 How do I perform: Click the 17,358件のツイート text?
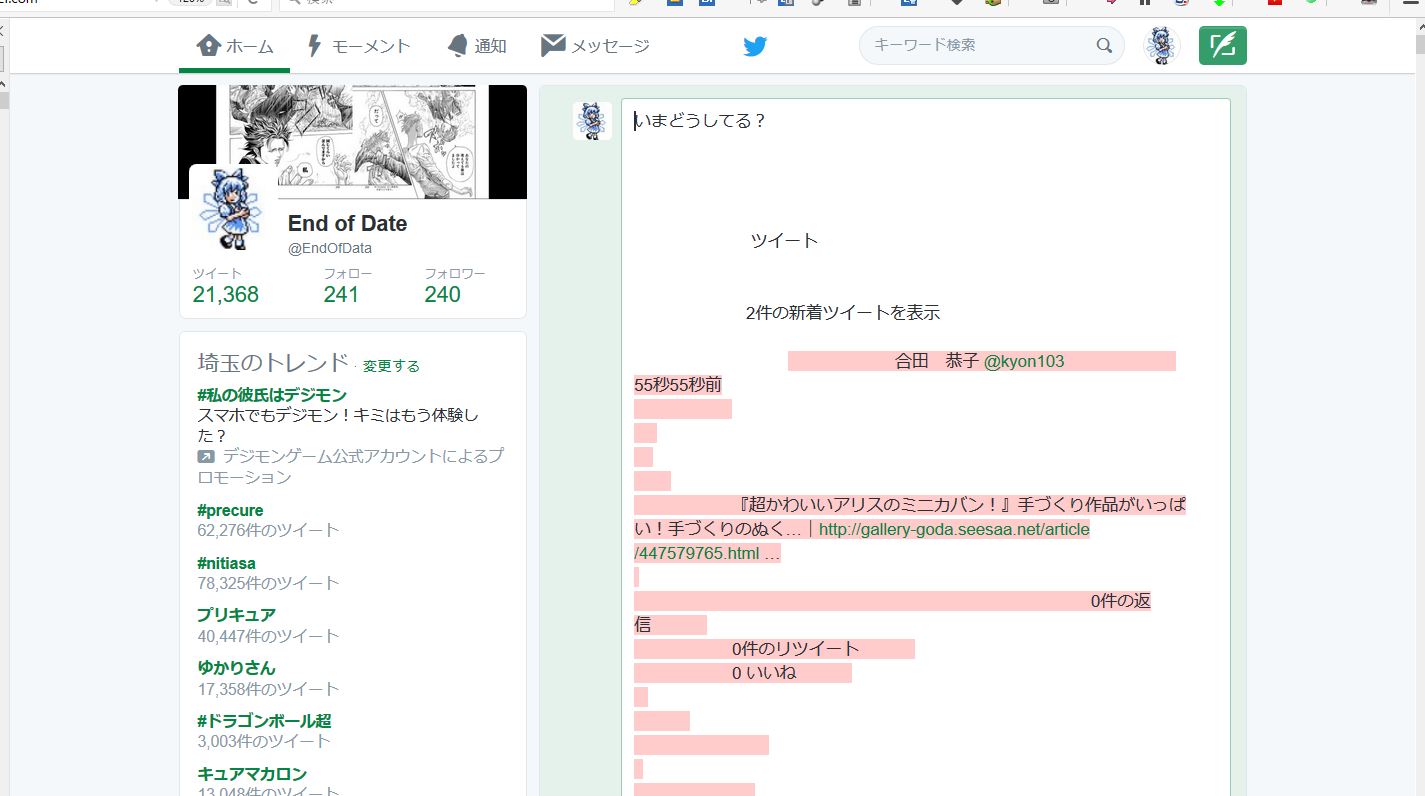pyautogui.click(x=269, y=690)
